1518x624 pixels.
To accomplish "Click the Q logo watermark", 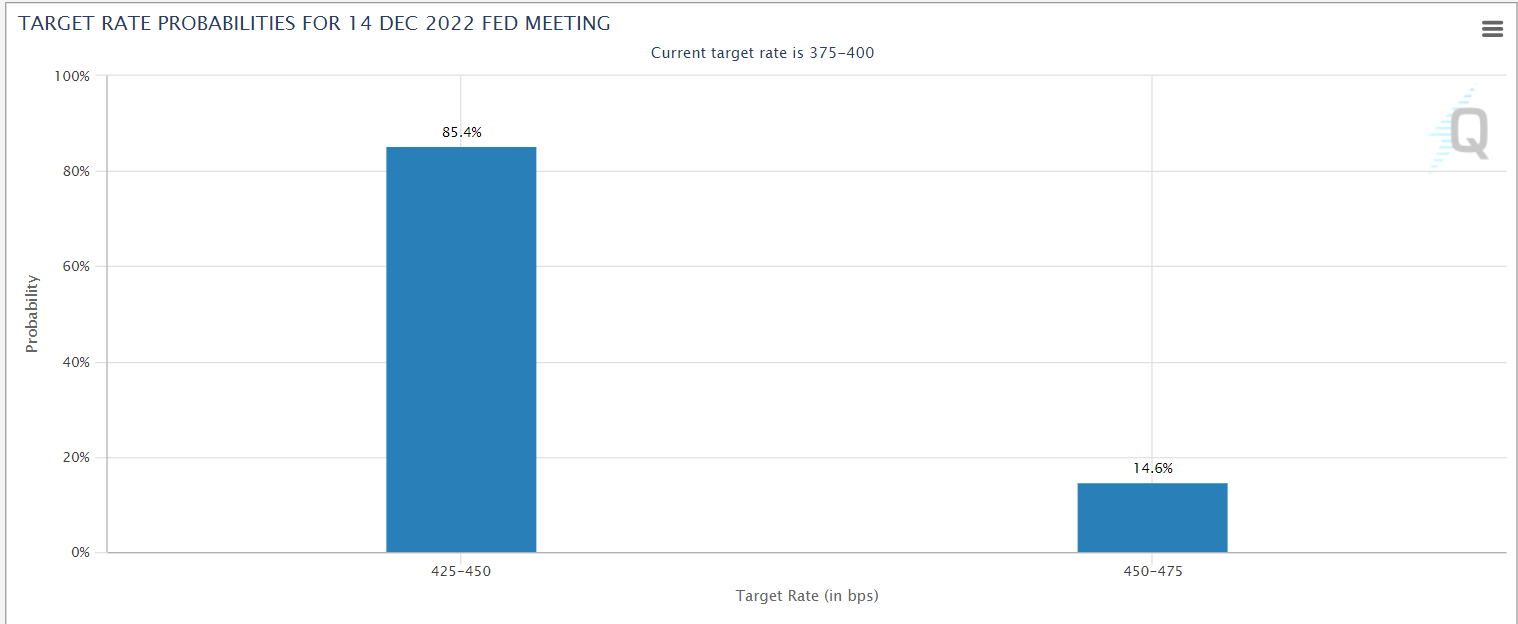I will (1462, 132).
